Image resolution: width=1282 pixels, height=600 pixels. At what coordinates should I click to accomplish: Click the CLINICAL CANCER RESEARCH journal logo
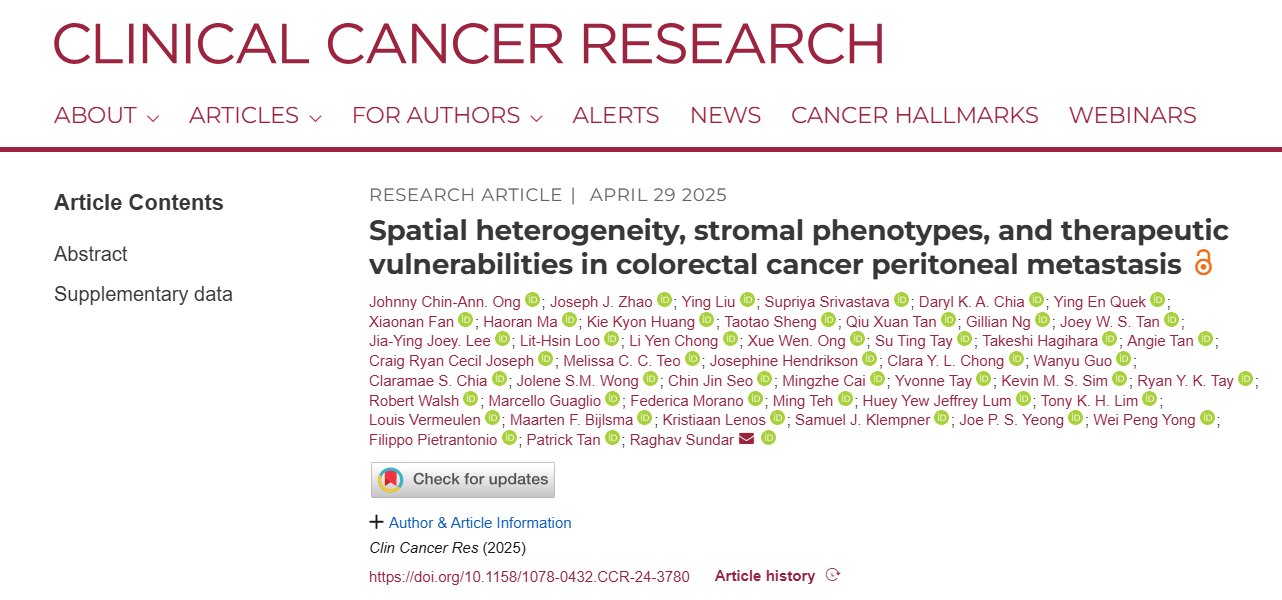tap(469, 43)
